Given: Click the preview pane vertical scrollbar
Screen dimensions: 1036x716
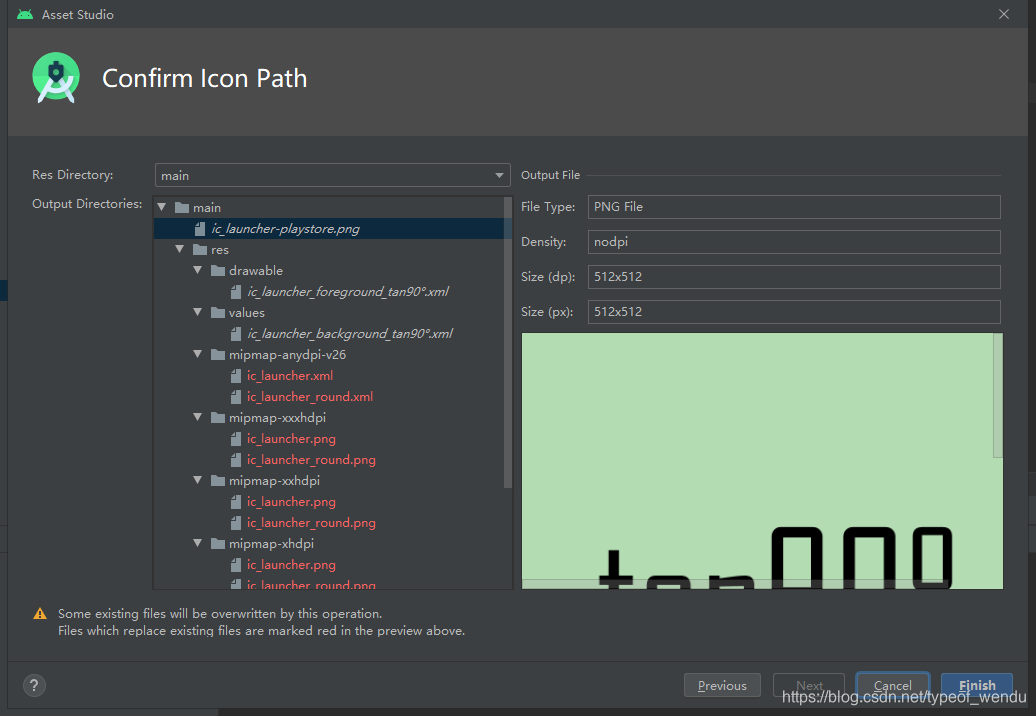Looking at the screenshot, I should pyautogui.click(x=998, y=395).
